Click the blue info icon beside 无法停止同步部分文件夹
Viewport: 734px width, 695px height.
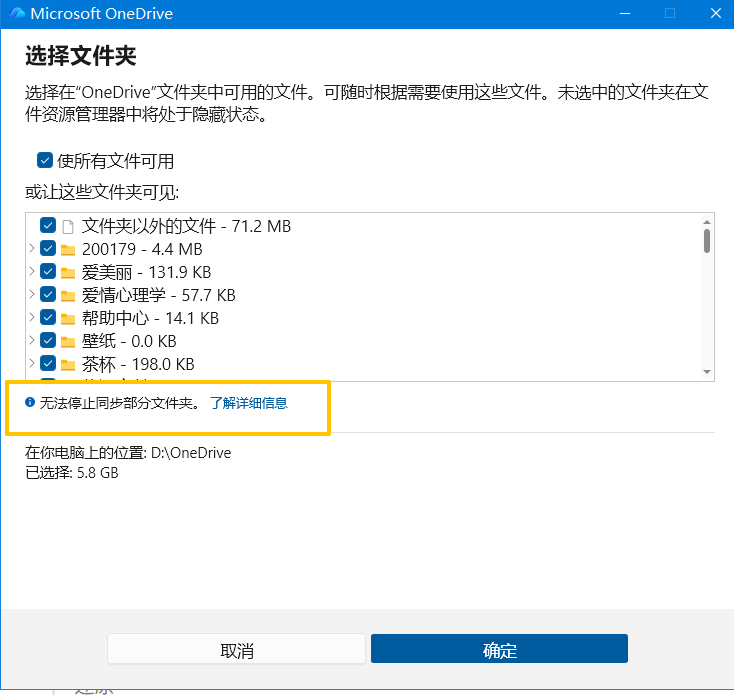pos(30,402)
